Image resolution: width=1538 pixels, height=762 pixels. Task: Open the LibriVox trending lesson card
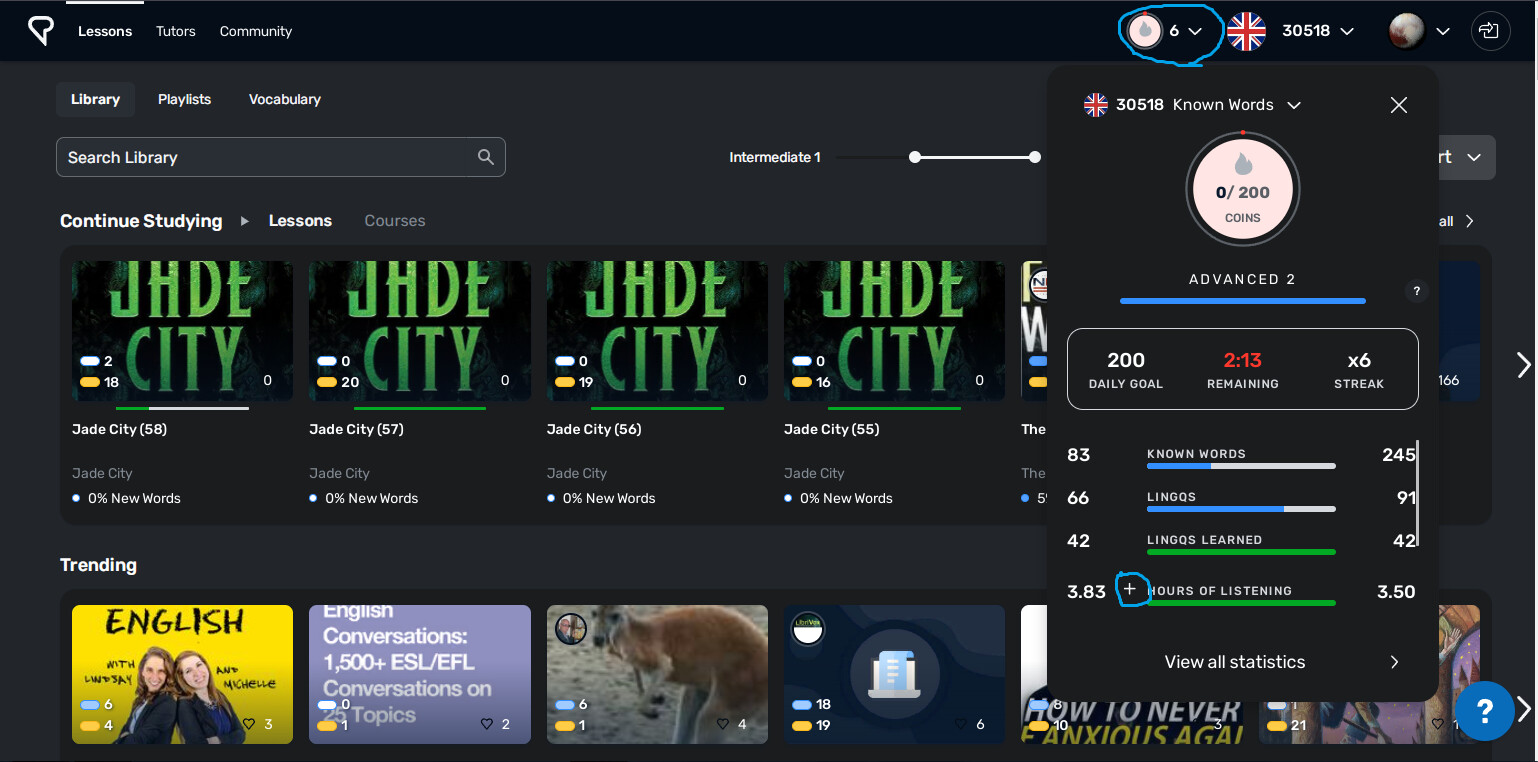[894, 674]
